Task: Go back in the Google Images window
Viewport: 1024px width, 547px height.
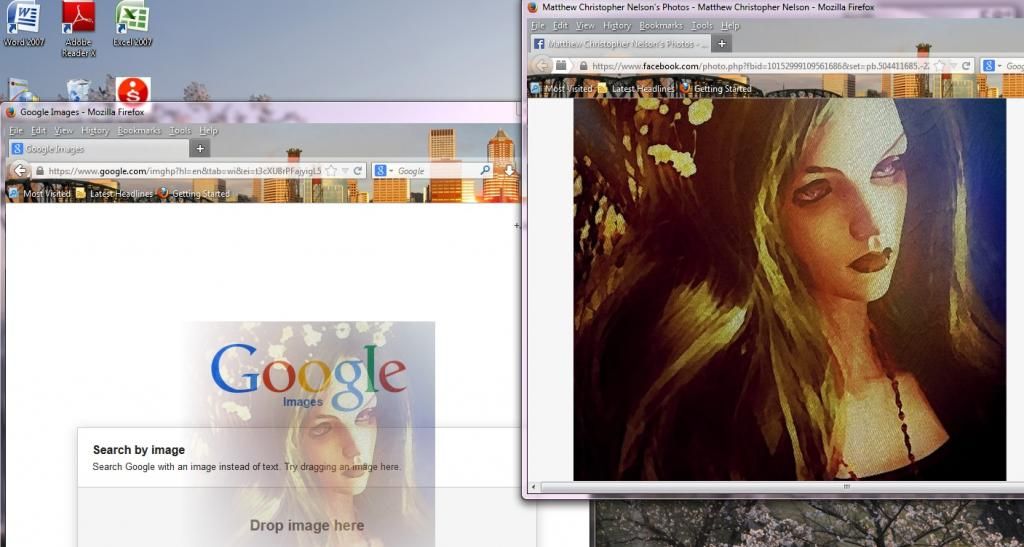Action: [x=20, y=170]
